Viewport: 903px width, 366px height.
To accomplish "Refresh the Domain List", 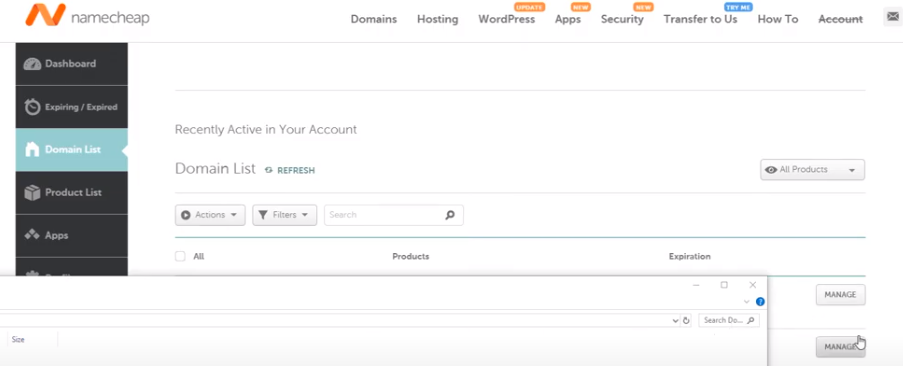I will (x=290, y=170).
